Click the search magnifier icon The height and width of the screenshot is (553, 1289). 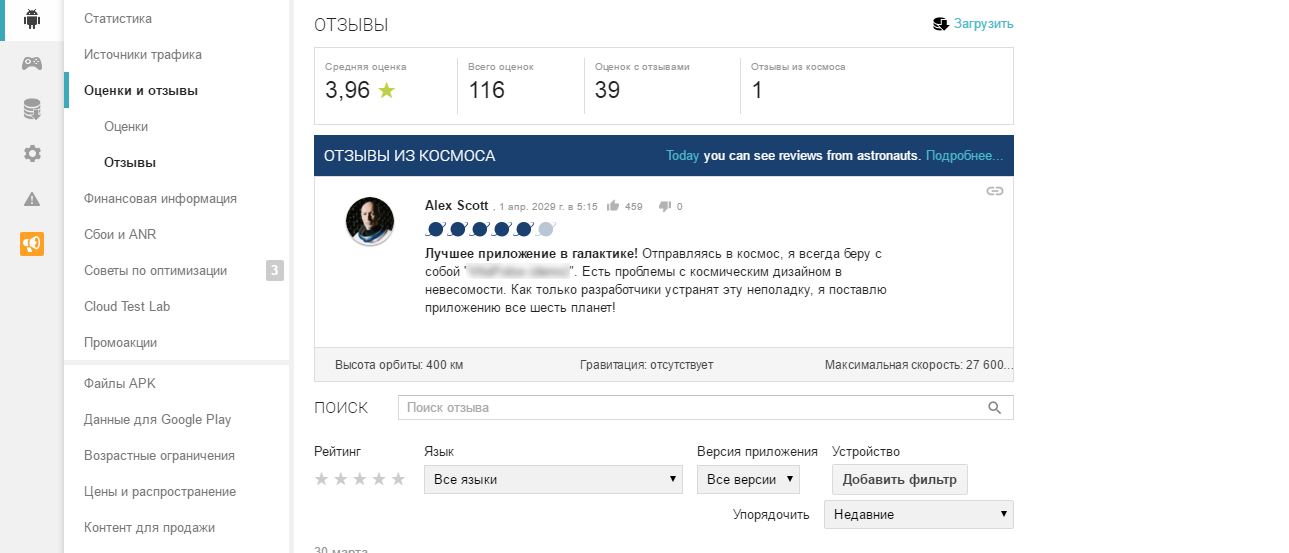pyautogui.click(x=994, y=408)
